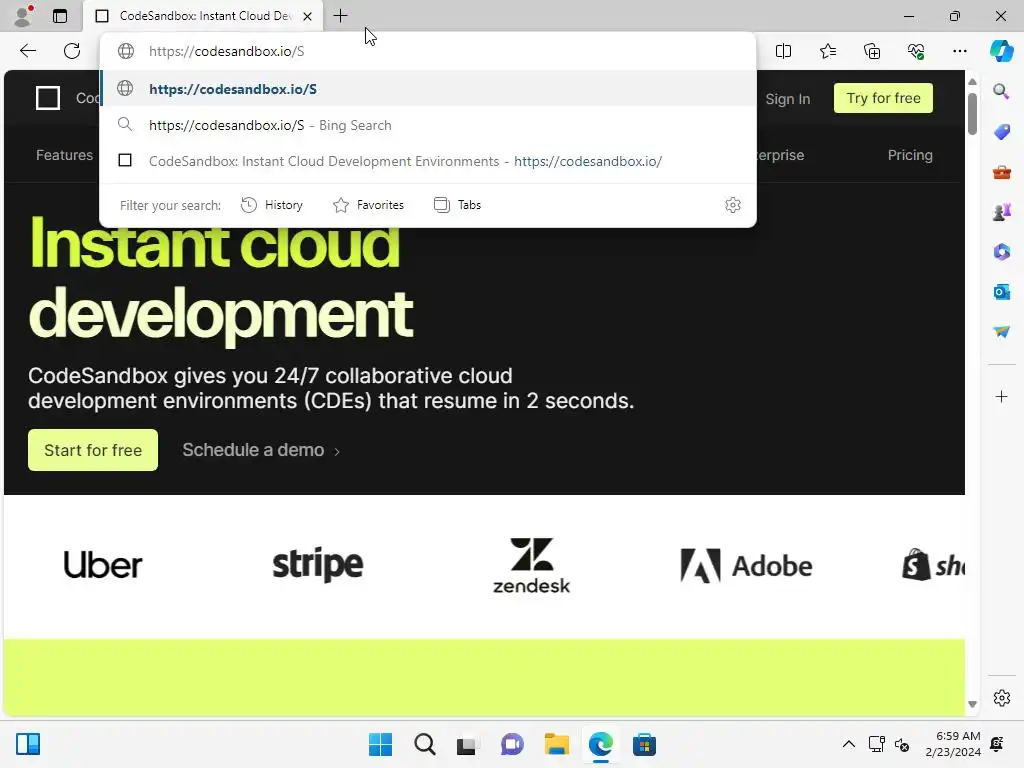Choose the Bing Search suggestion

pos(428,125)
